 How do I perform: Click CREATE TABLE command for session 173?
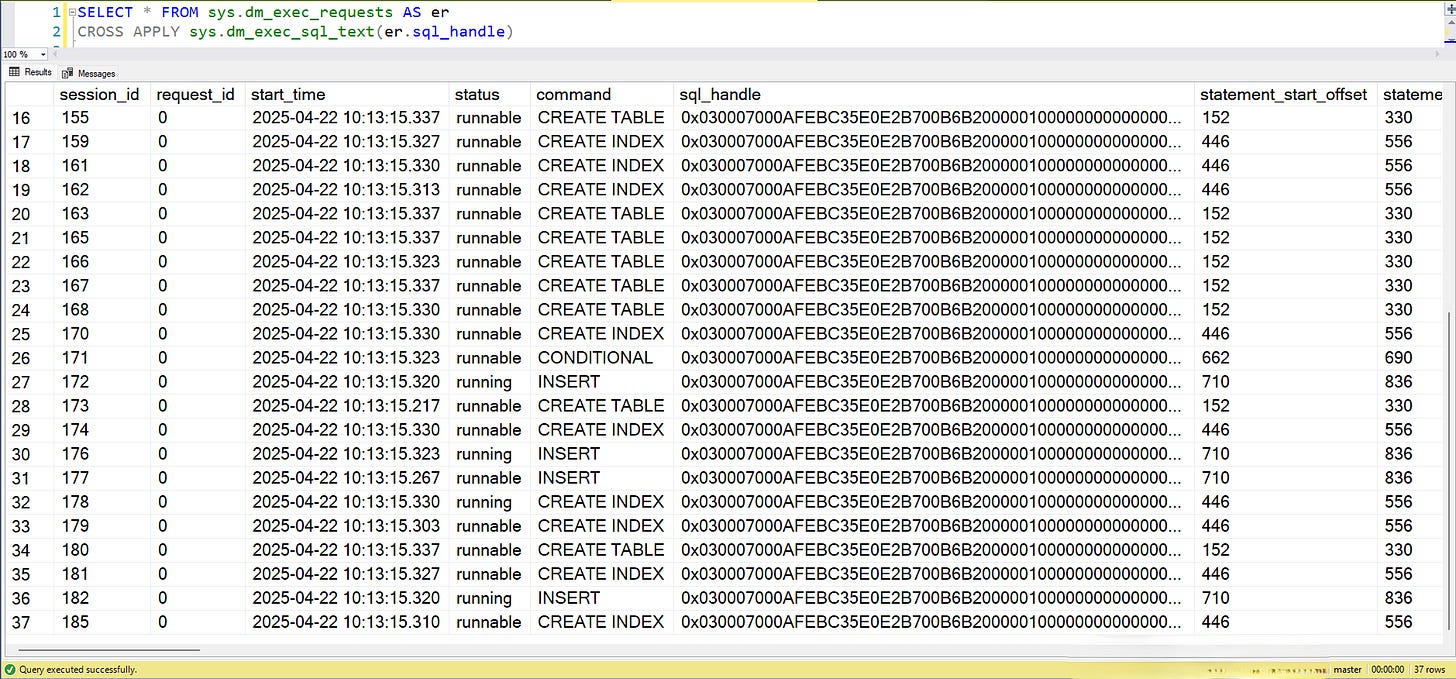602,406
